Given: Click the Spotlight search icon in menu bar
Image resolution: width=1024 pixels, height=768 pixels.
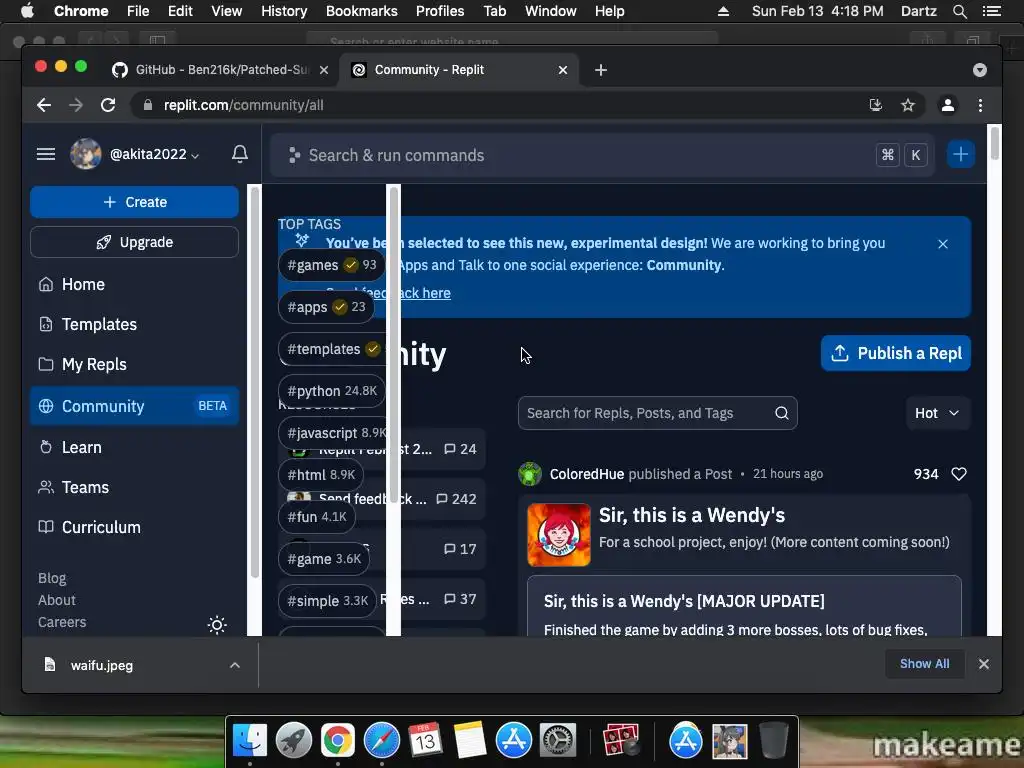Looking at the screenshot, I should point(959,11).
